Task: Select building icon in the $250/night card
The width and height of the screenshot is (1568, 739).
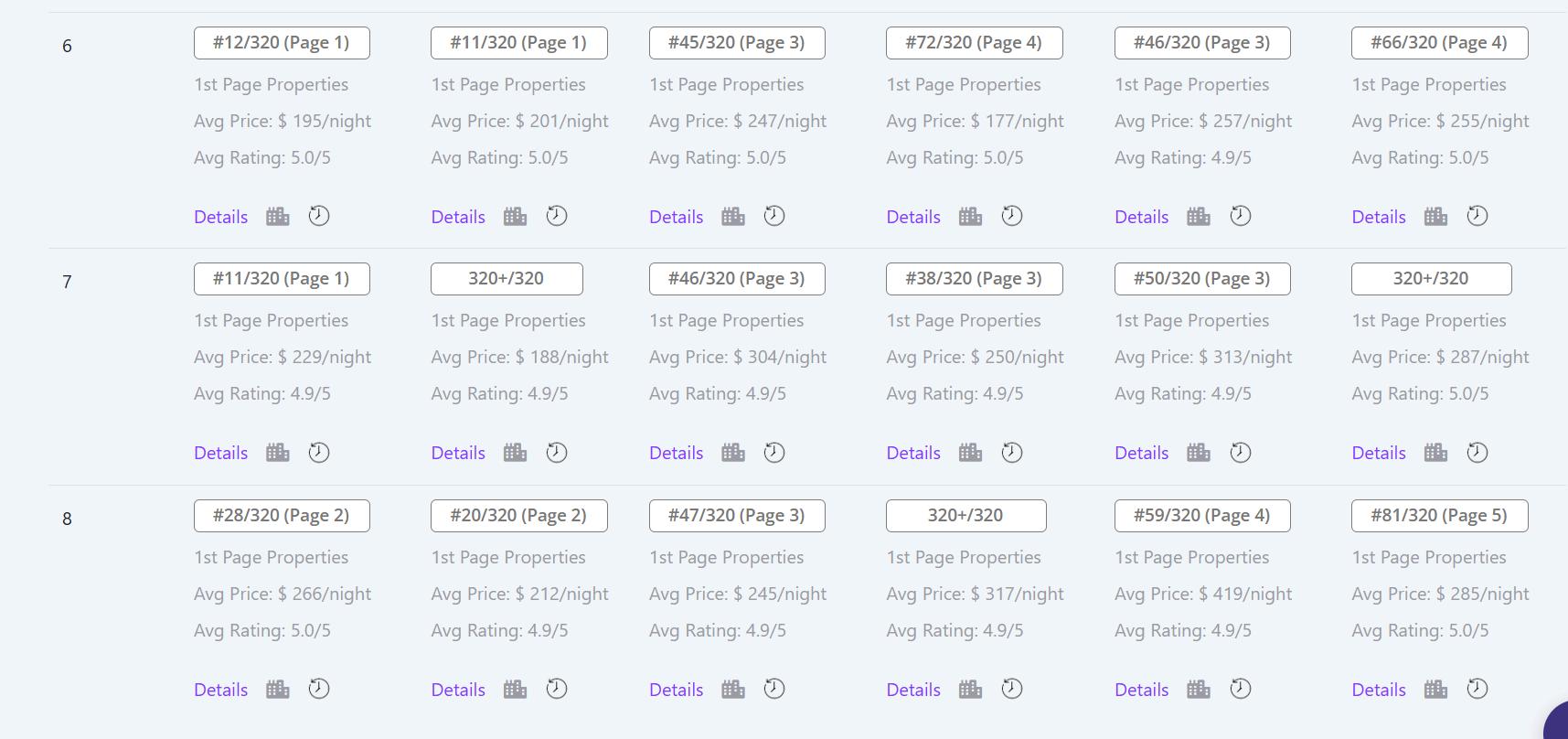Action: [x=971, y=453]
